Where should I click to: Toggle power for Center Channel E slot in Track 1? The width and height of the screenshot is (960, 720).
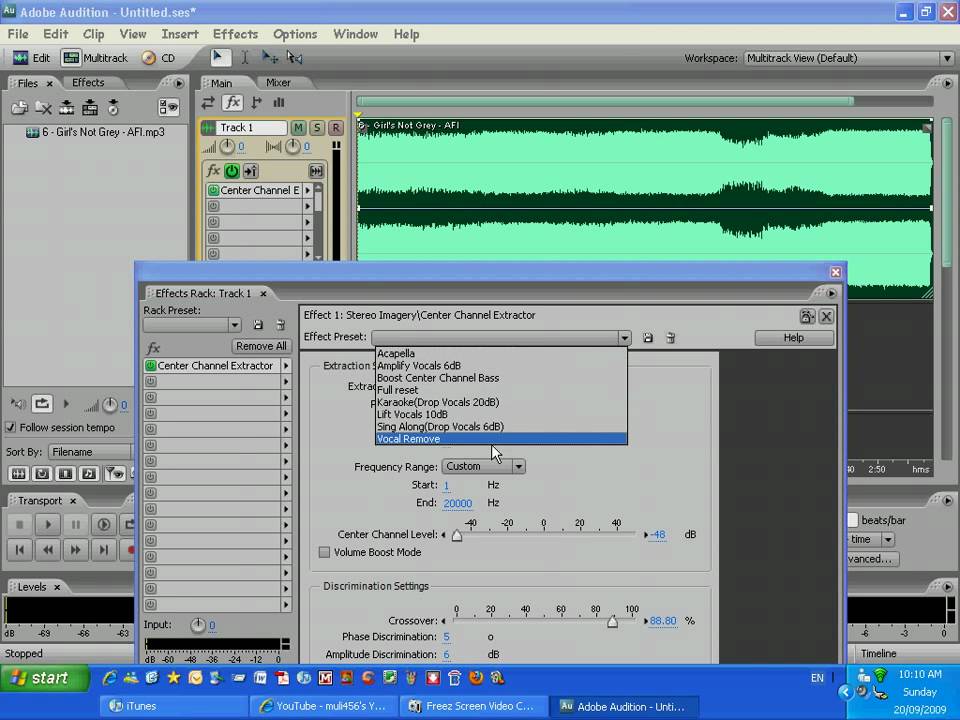(213, 190)
